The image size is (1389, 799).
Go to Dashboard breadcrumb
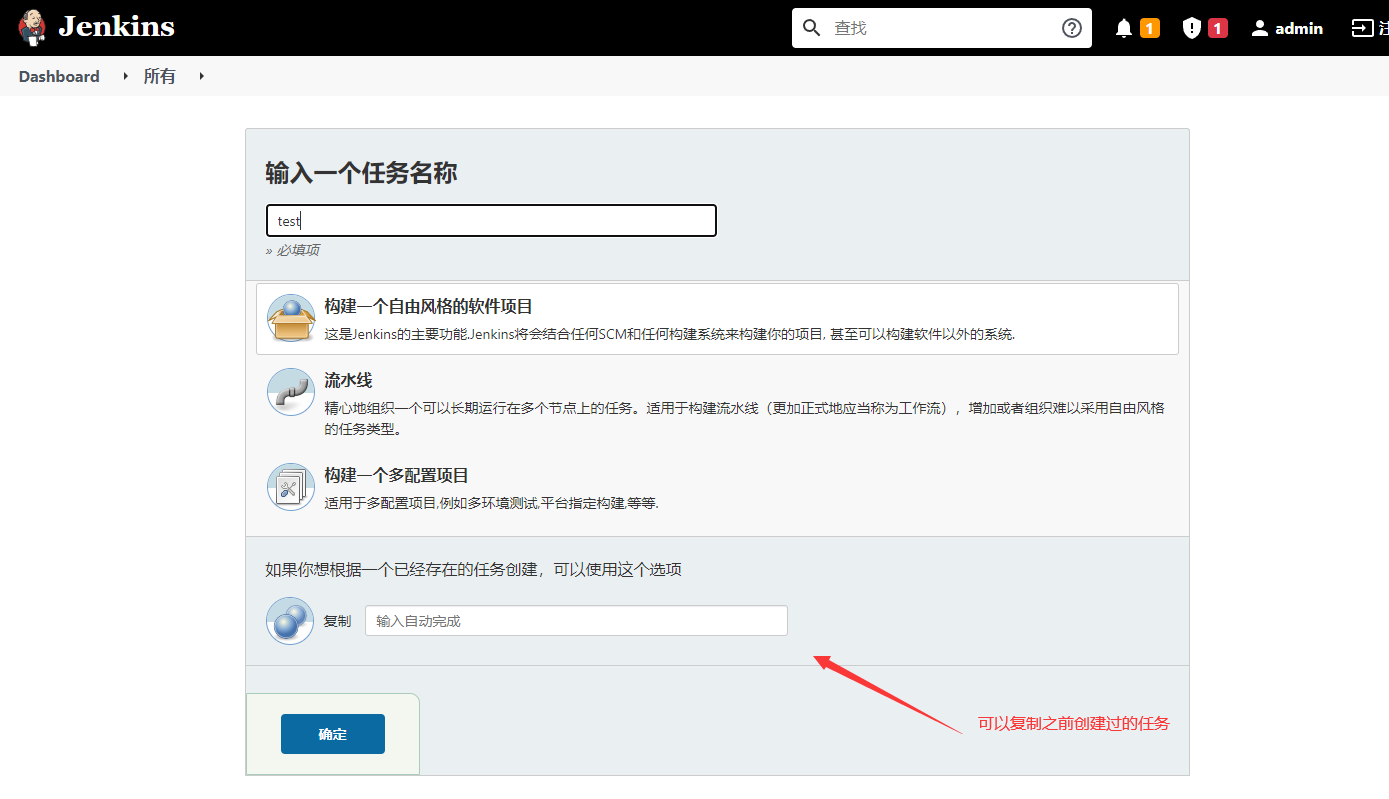[59, 76]
